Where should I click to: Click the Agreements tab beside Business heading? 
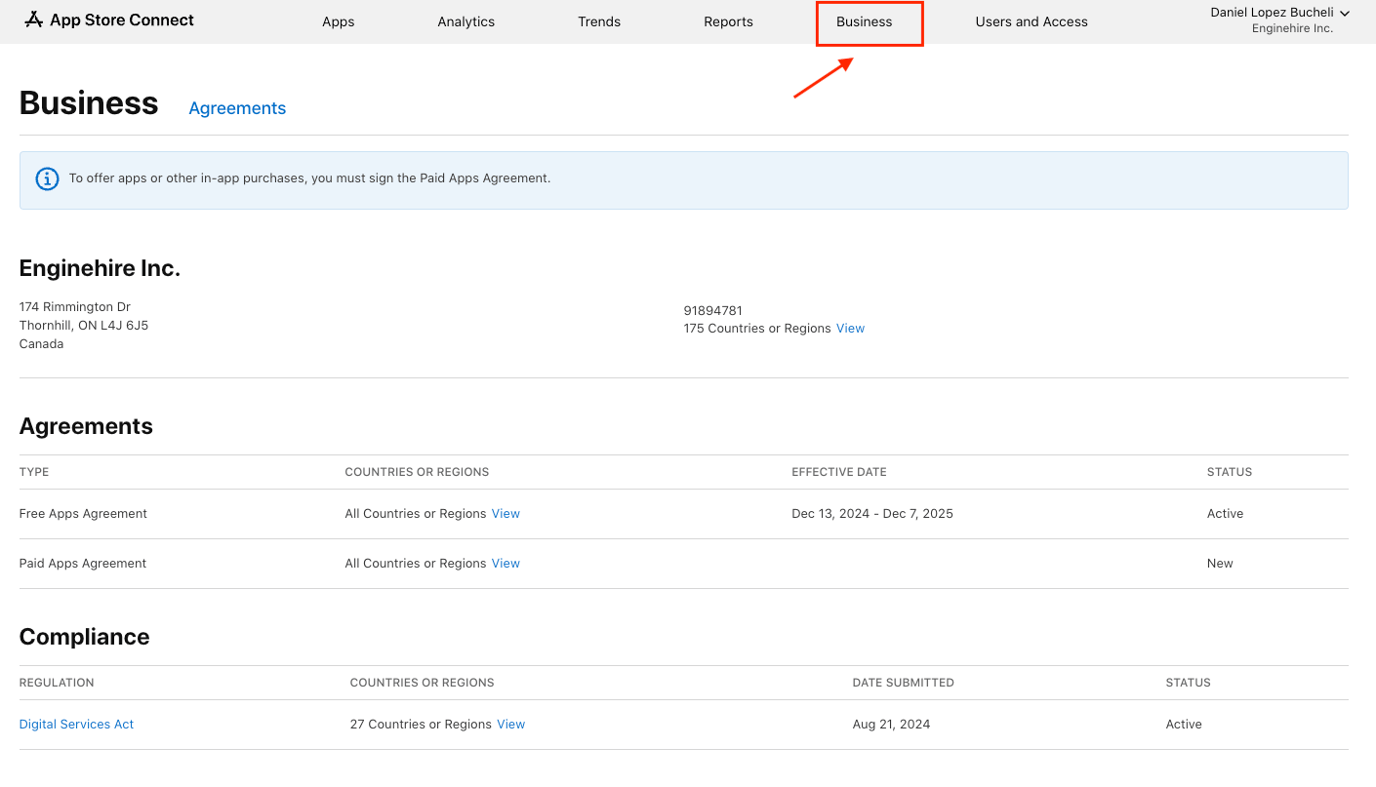click(x=237, y=108)
